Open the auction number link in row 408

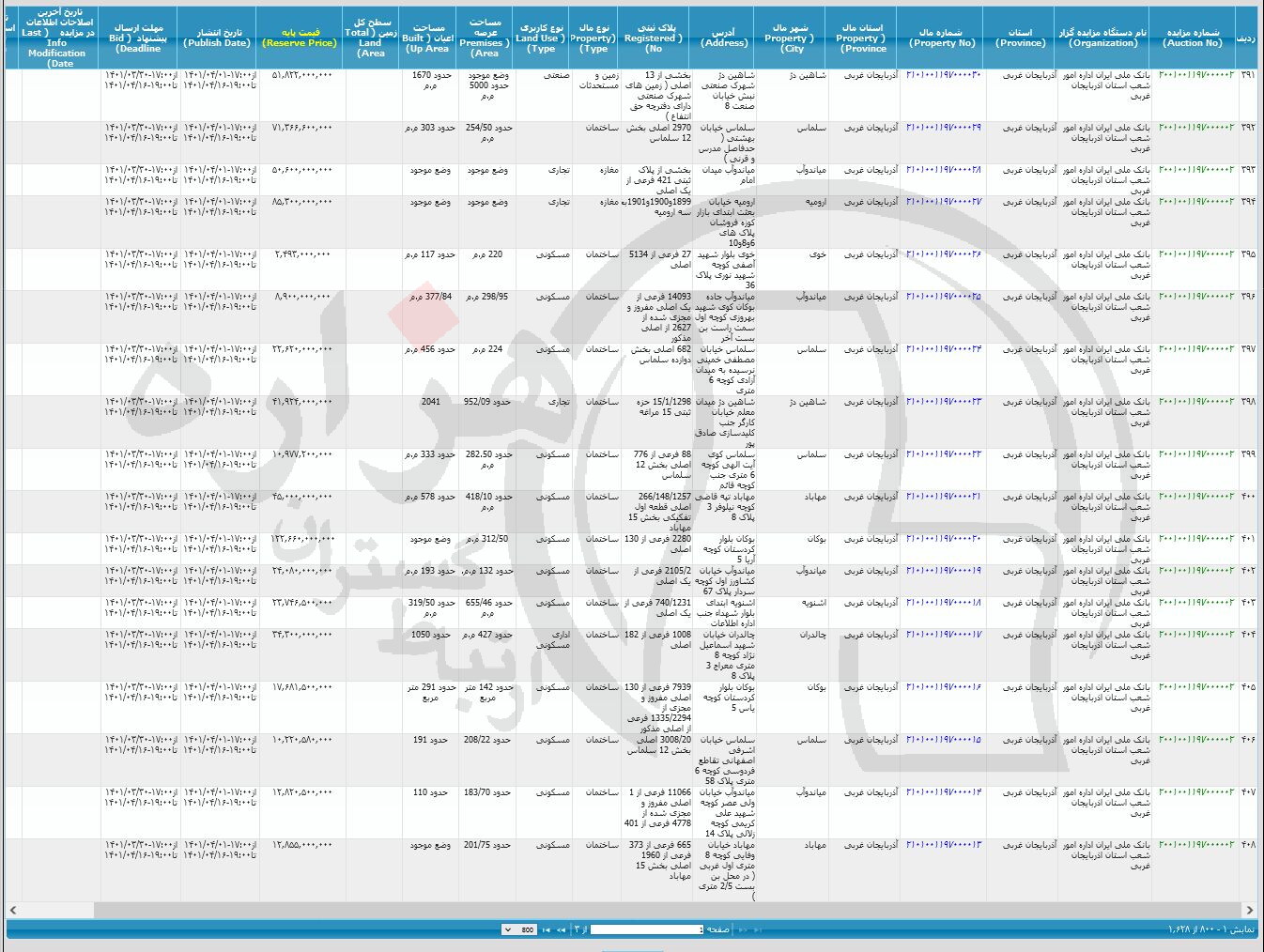pyautogui.click(x=1195, y=845)
